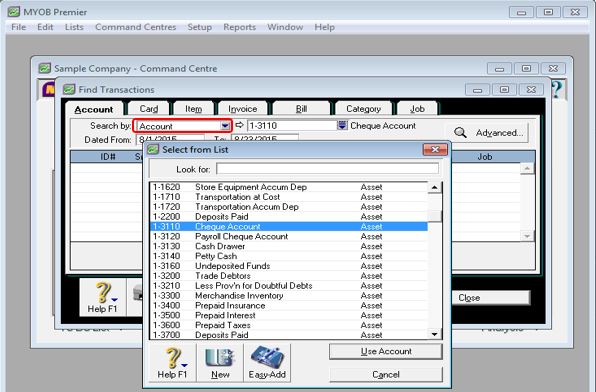This screenshot has width=596, height=392.
Task: Select 1-3700 Deposits Paid row
Action: coord(289,335)
